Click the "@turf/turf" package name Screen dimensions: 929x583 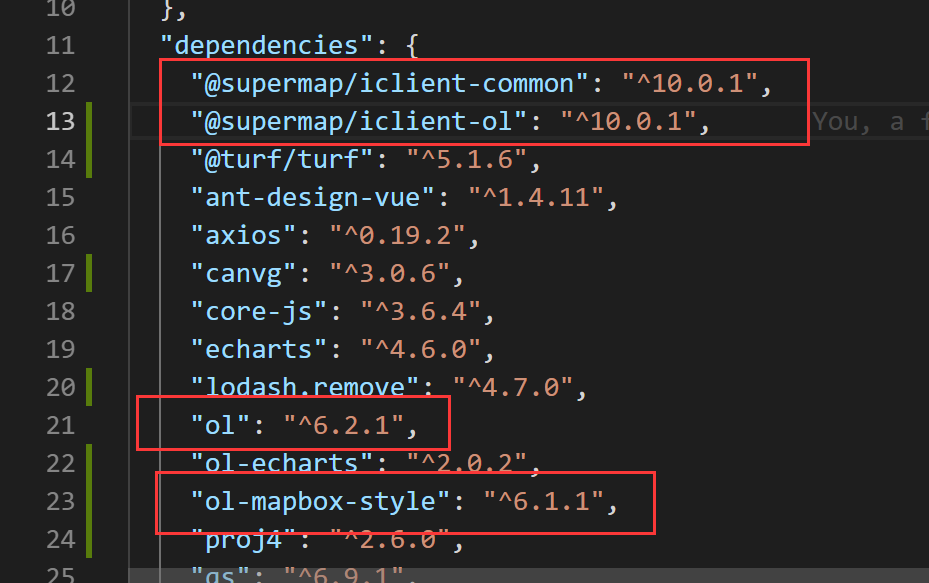pos(282,159)
